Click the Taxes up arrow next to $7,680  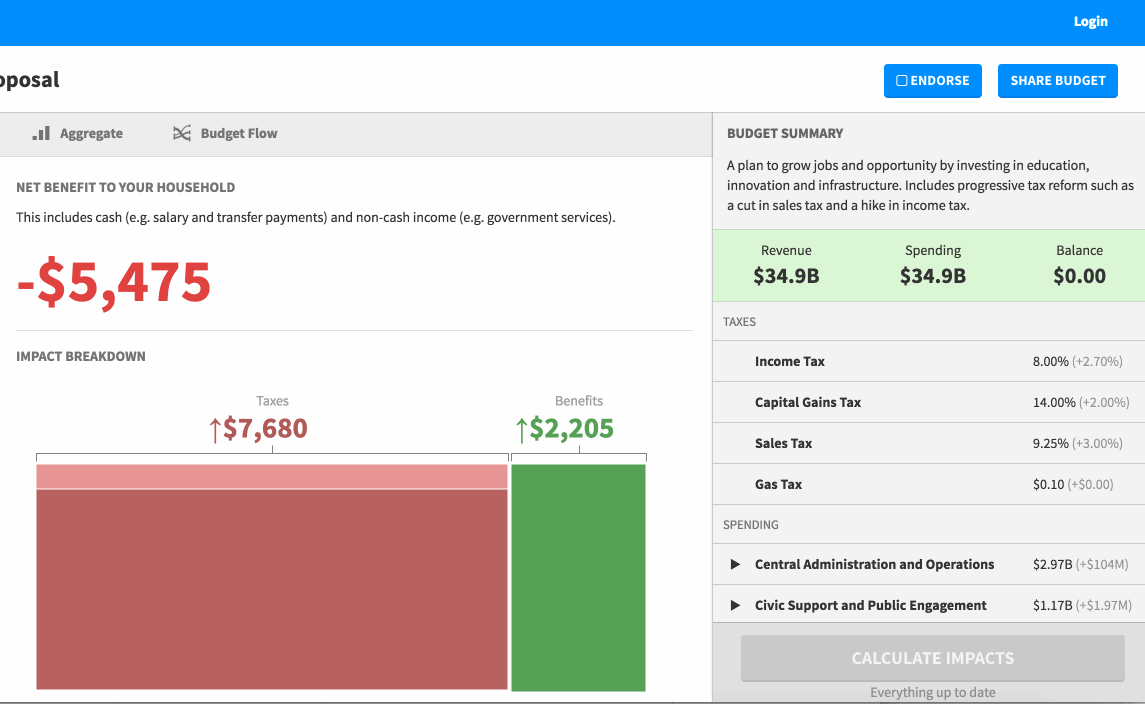214,430
